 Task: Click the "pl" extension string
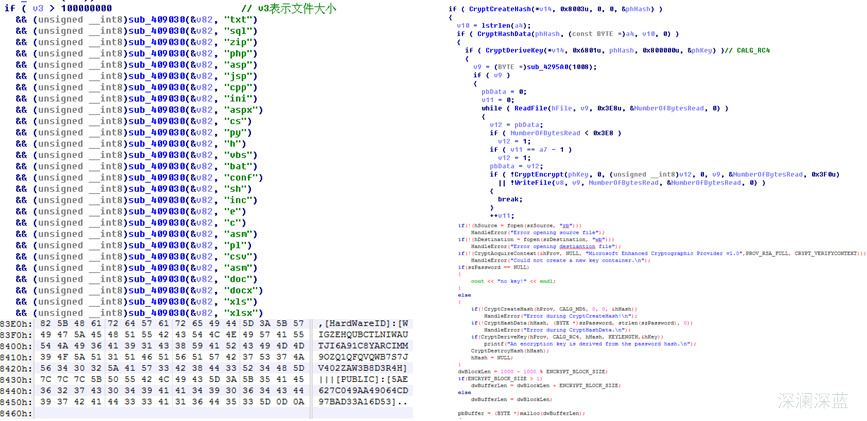coord(238,246)
